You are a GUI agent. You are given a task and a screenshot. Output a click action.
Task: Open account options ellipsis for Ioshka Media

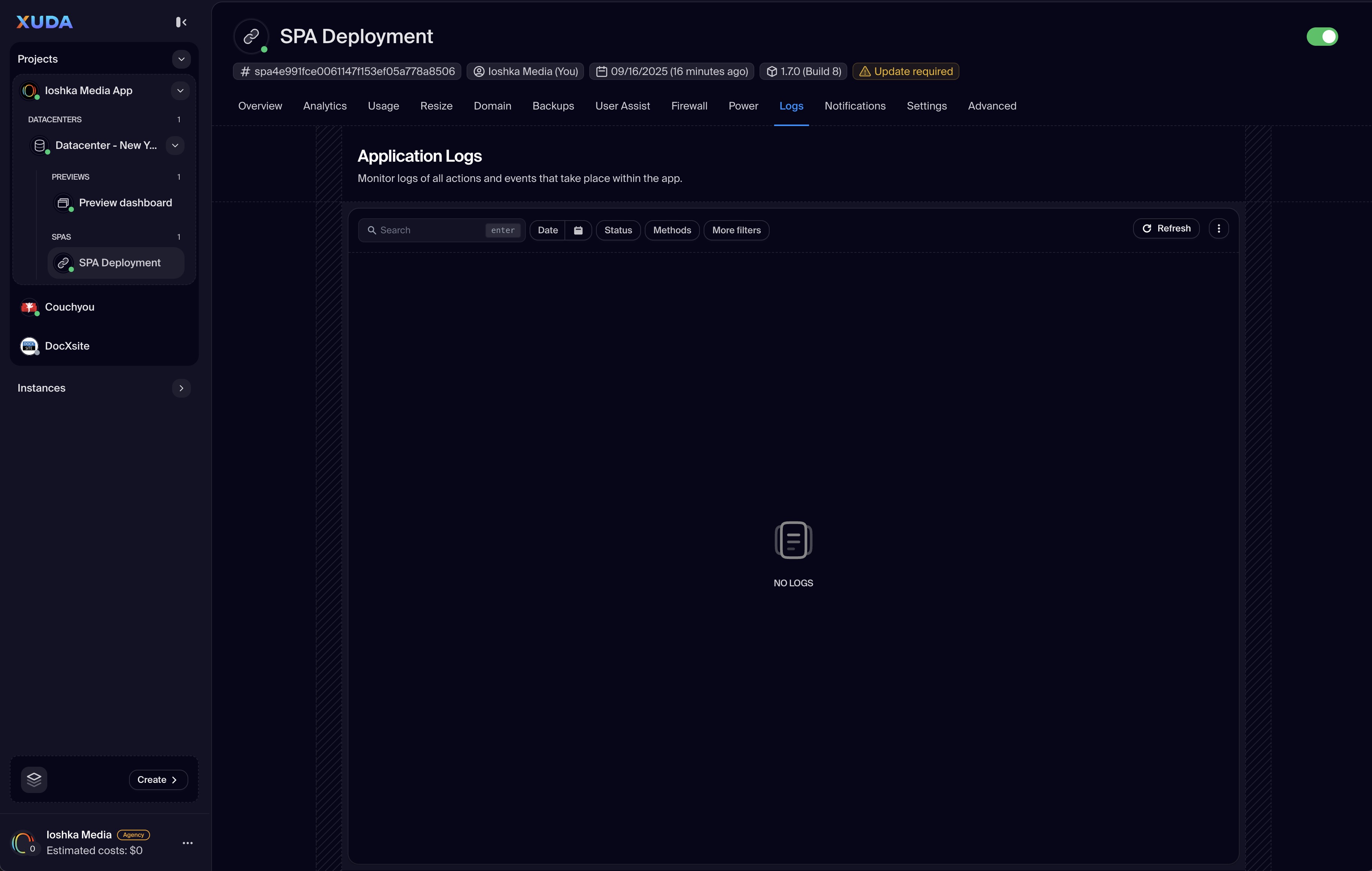188,842
